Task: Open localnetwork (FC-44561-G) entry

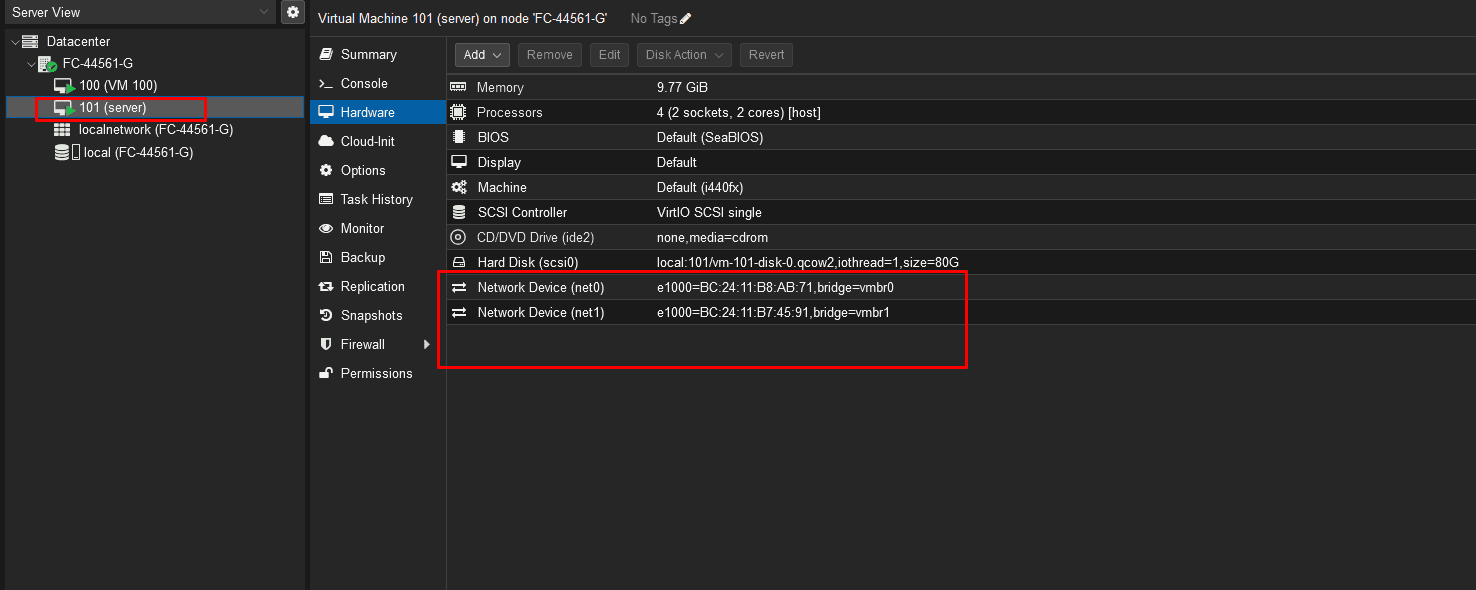Action: point(156,130)
